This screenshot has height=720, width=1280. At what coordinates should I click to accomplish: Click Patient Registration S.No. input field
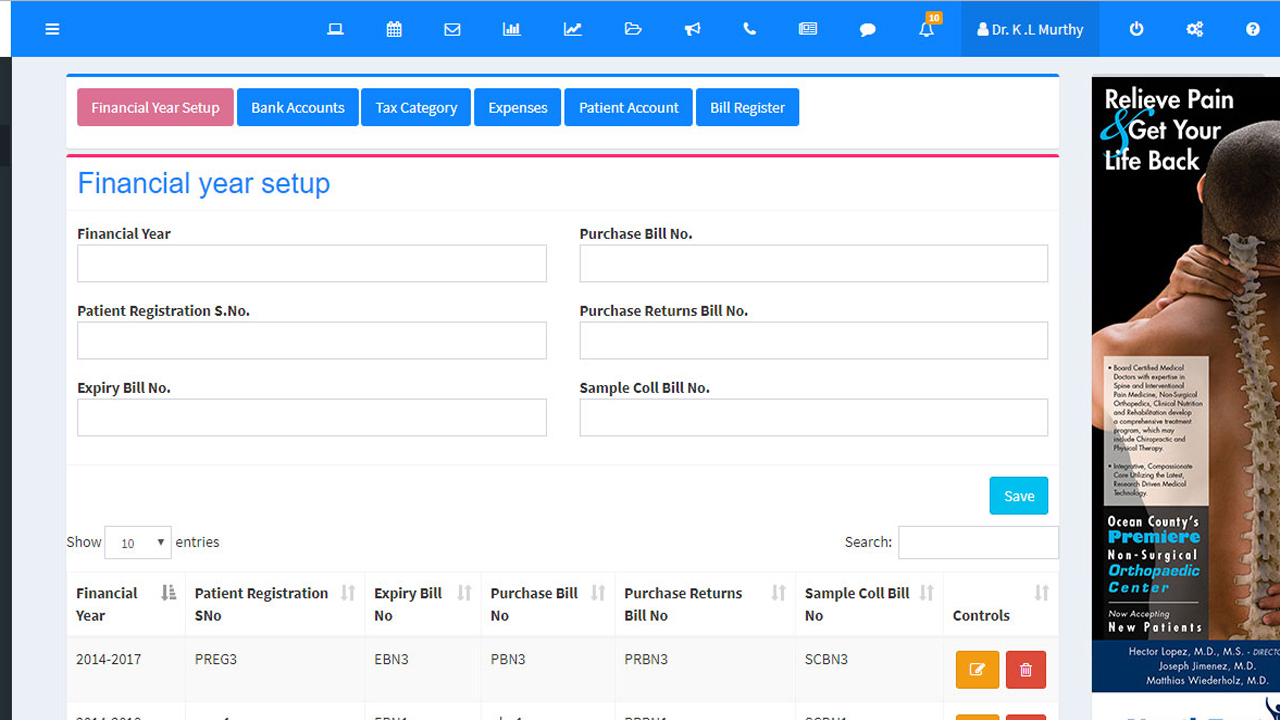[x=312, y=340]
